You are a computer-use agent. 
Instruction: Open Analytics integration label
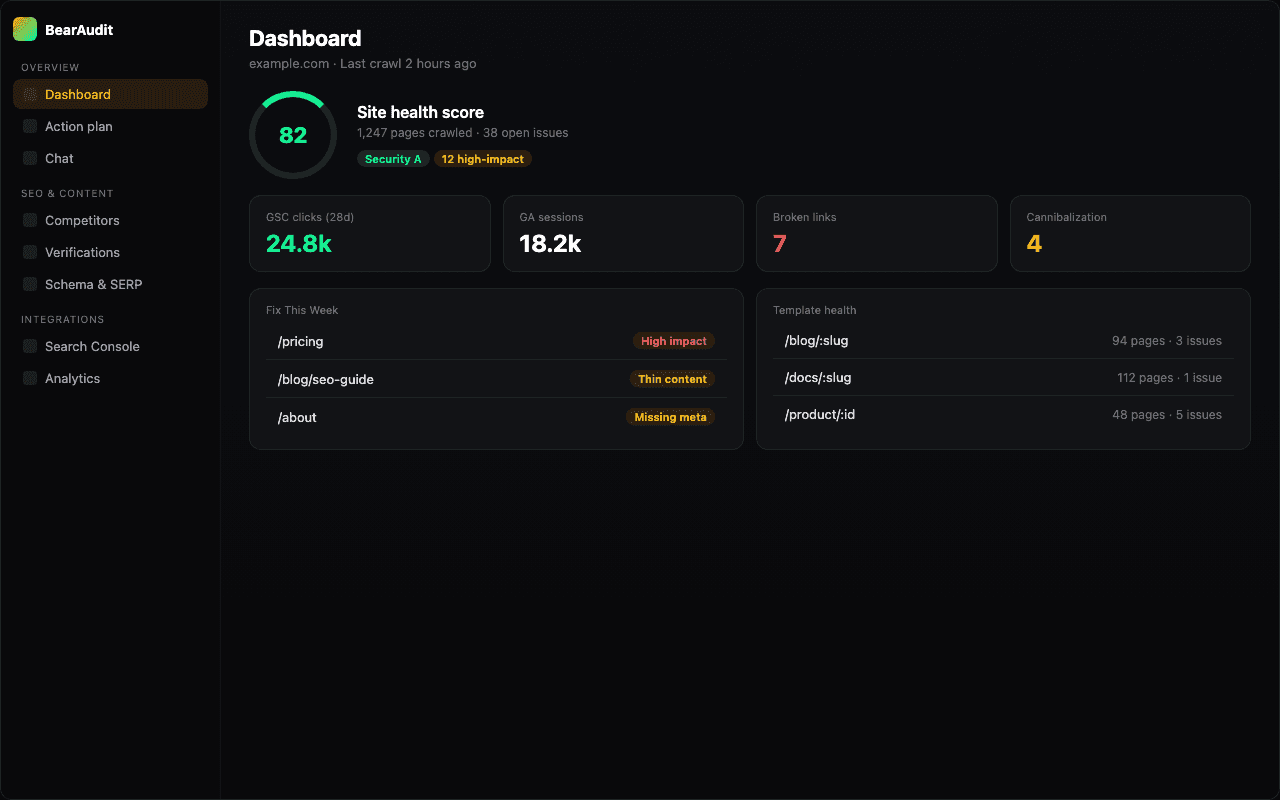73,378
